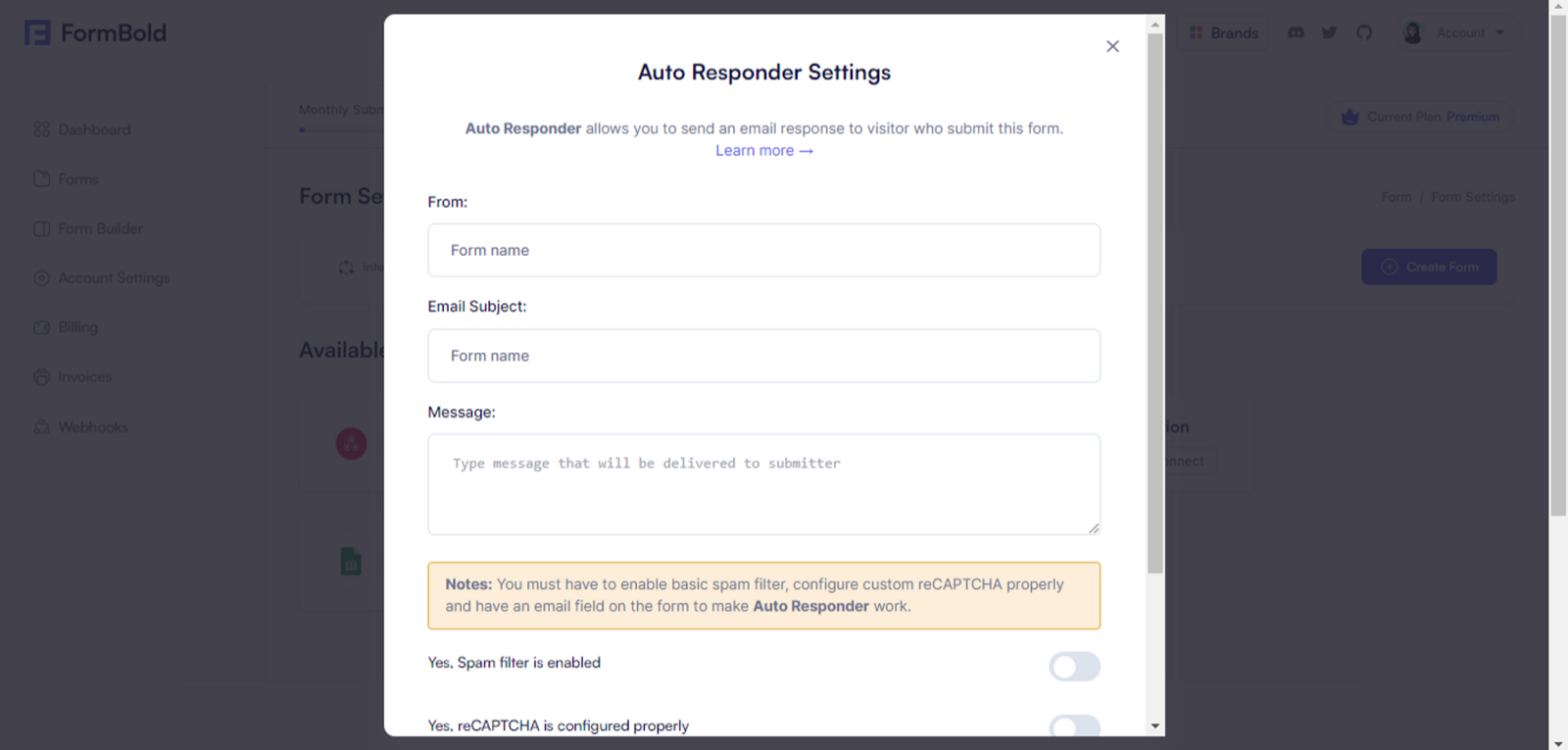Screen dimensions: 1568x750
Task: Click the Invoices sidebar icon
Action: [x=41, y=376]
